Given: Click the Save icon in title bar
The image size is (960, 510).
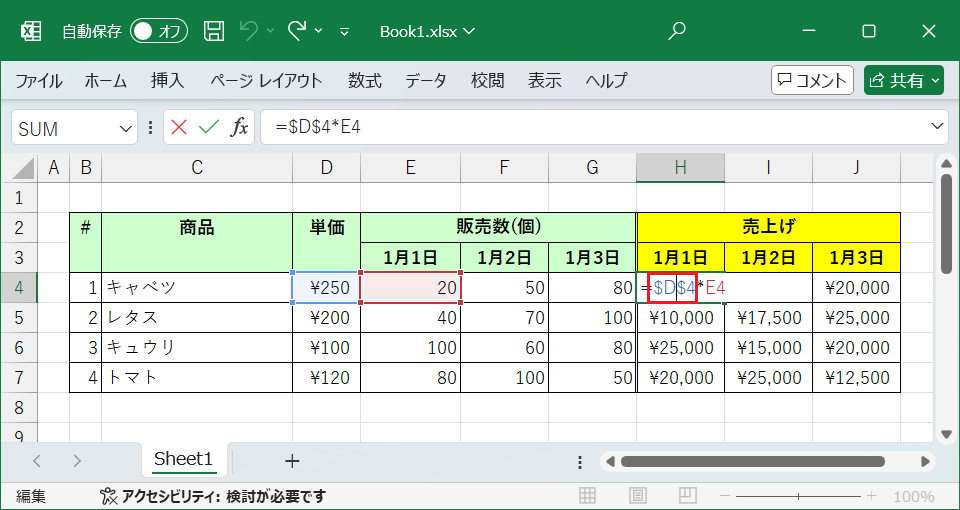Looking at the screenshot, I should click(214, 31).
